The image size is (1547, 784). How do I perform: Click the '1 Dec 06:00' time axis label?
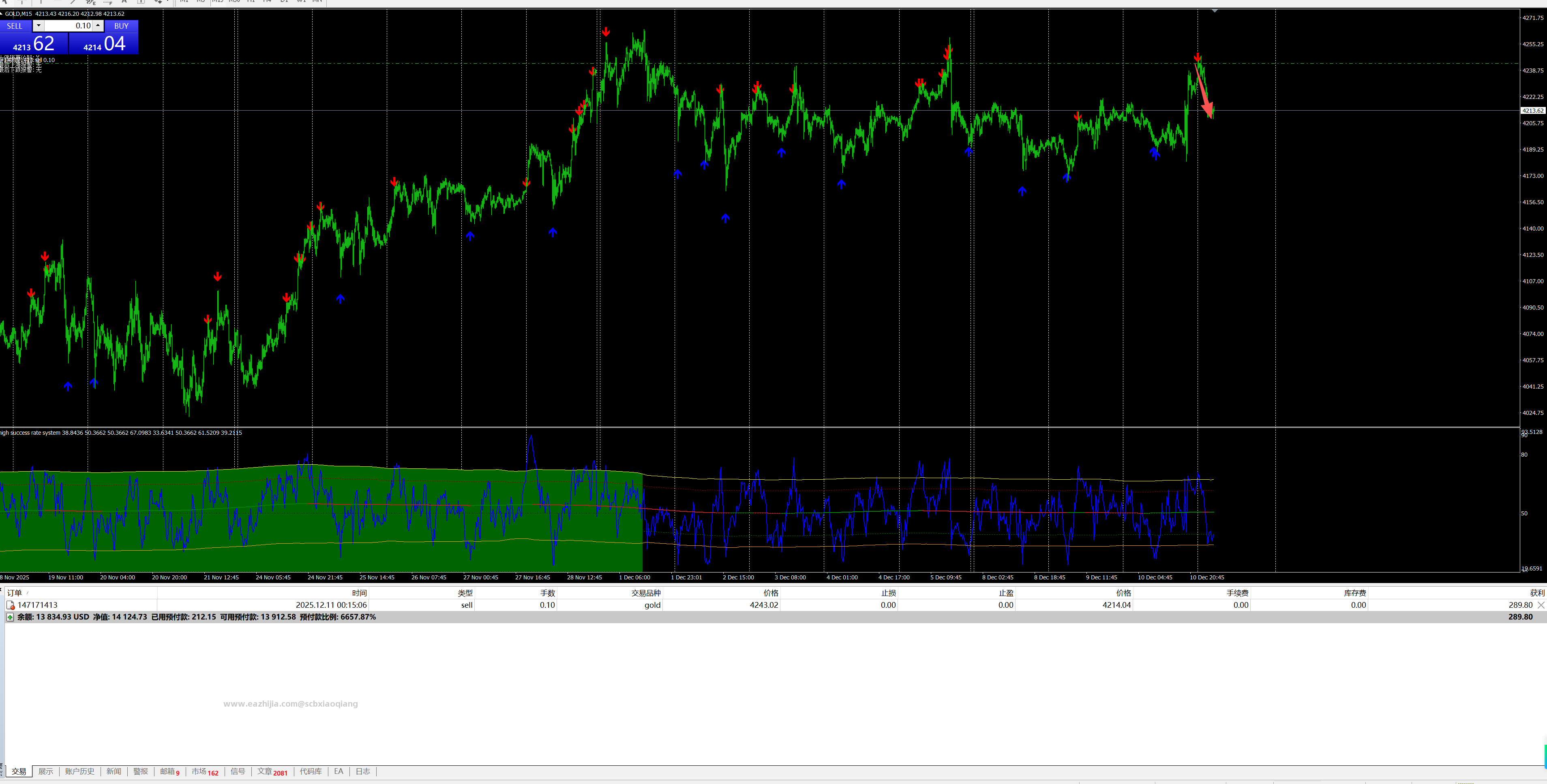[x=634, y=577]
